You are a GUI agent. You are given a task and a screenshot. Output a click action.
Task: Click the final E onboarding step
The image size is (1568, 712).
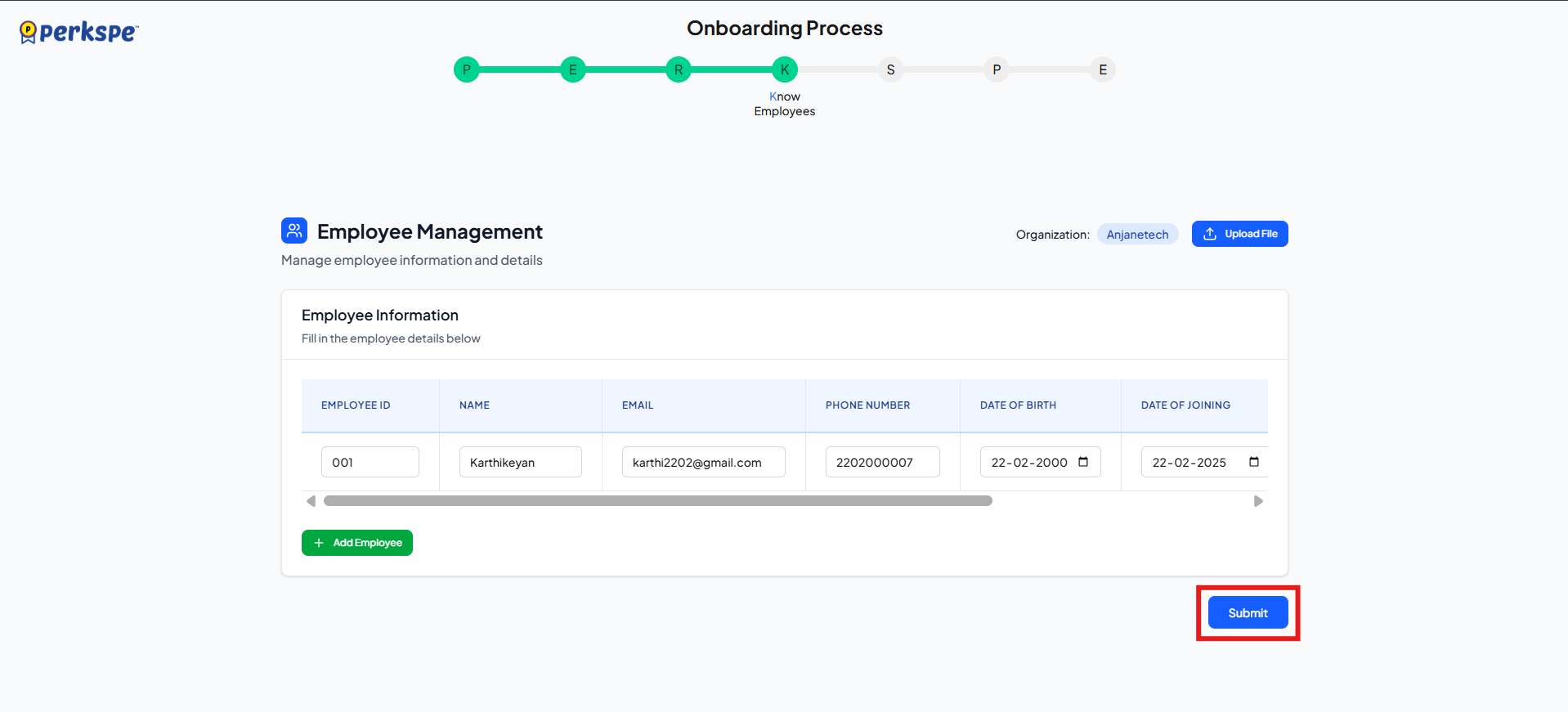1102,69
